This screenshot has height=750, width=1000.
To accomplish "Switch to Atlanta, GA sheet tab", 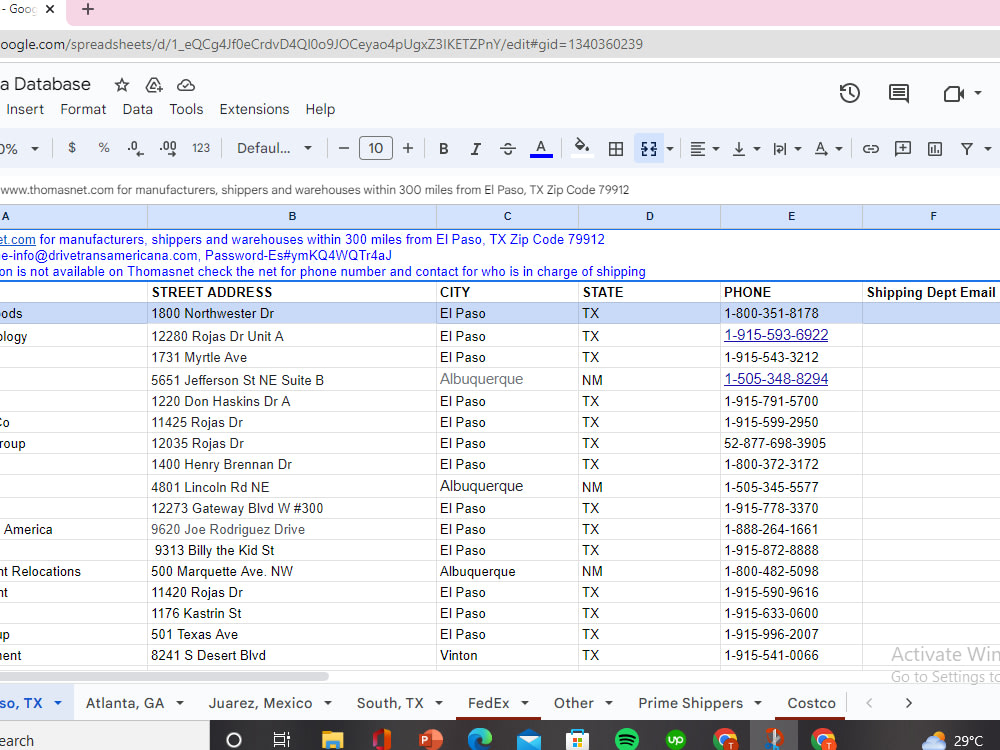I will [125, 703].
